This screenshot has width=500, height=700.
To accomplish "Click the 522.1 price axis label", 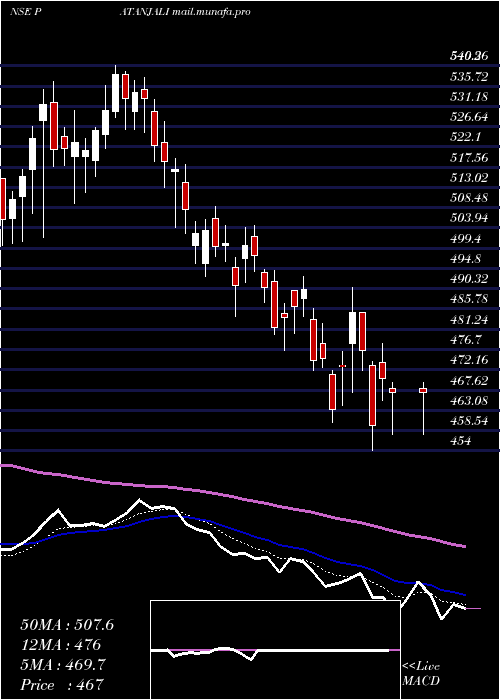I will [x=465, y=137].
